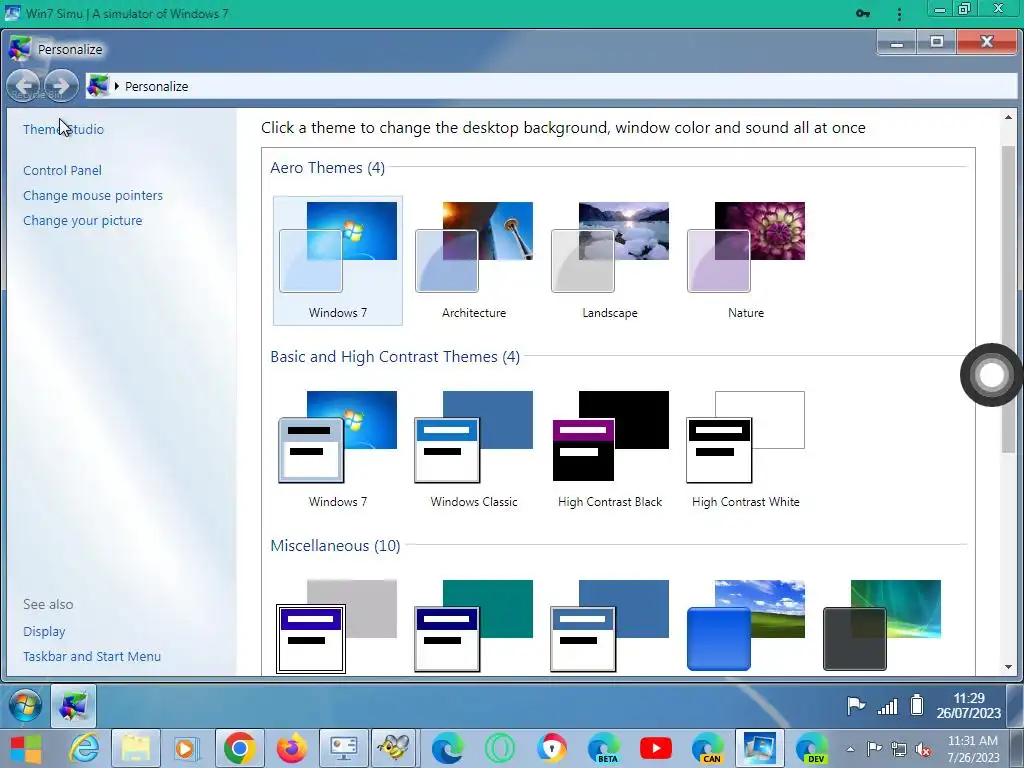Image resolution: width=1024 pixels, height=768 pixels.
Task: Apply the Nature theme
Action: pos(746,261)
